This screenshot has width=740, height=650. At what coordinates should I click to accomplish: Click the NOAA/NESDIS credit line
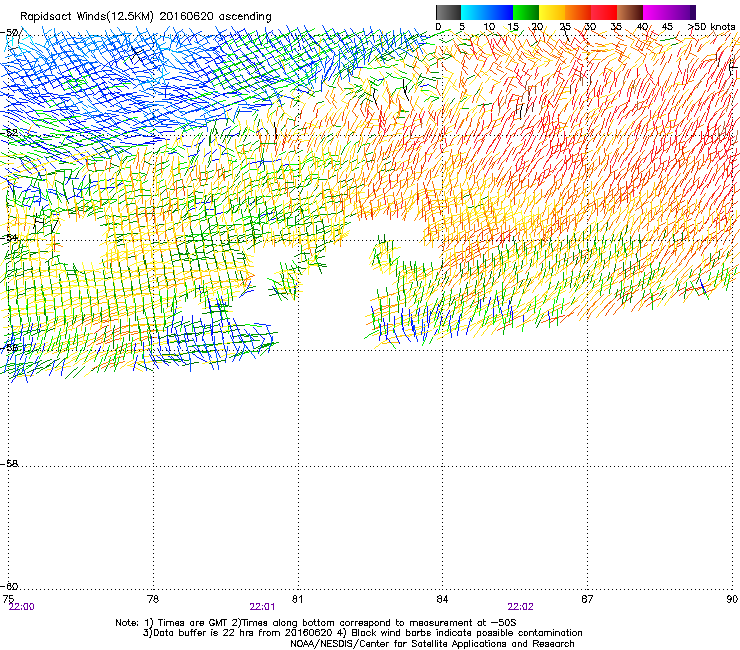point(432,643)
